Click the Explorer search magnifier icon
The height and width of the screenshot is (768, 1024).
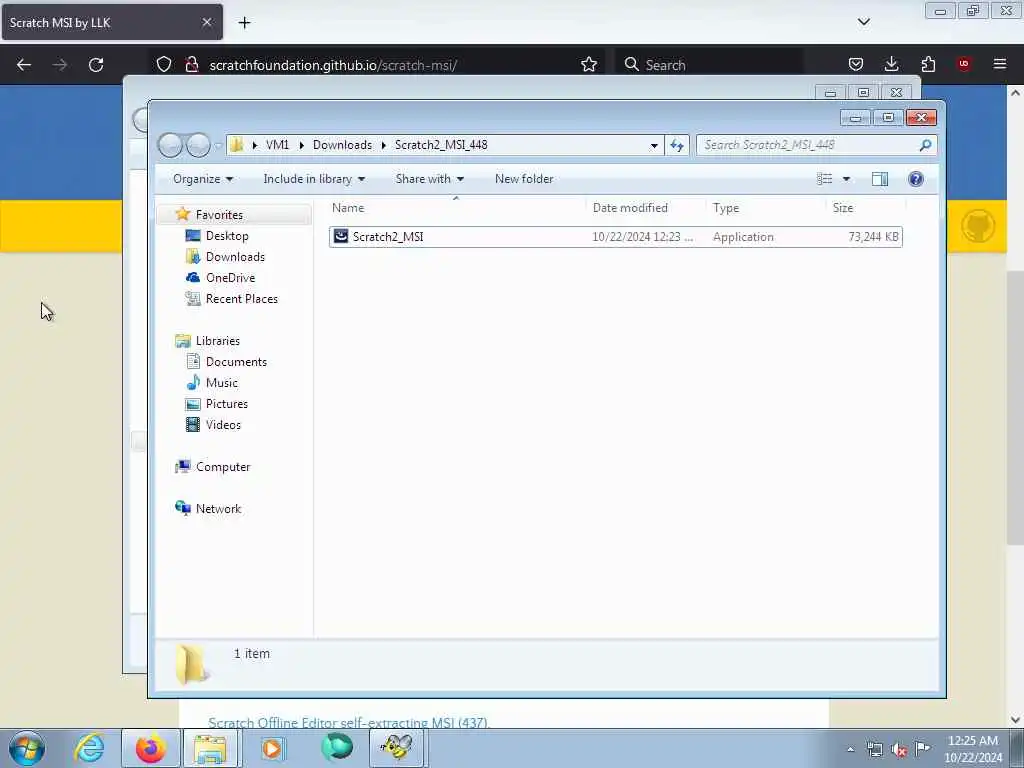pyautogui.click(x=925, y=145)
